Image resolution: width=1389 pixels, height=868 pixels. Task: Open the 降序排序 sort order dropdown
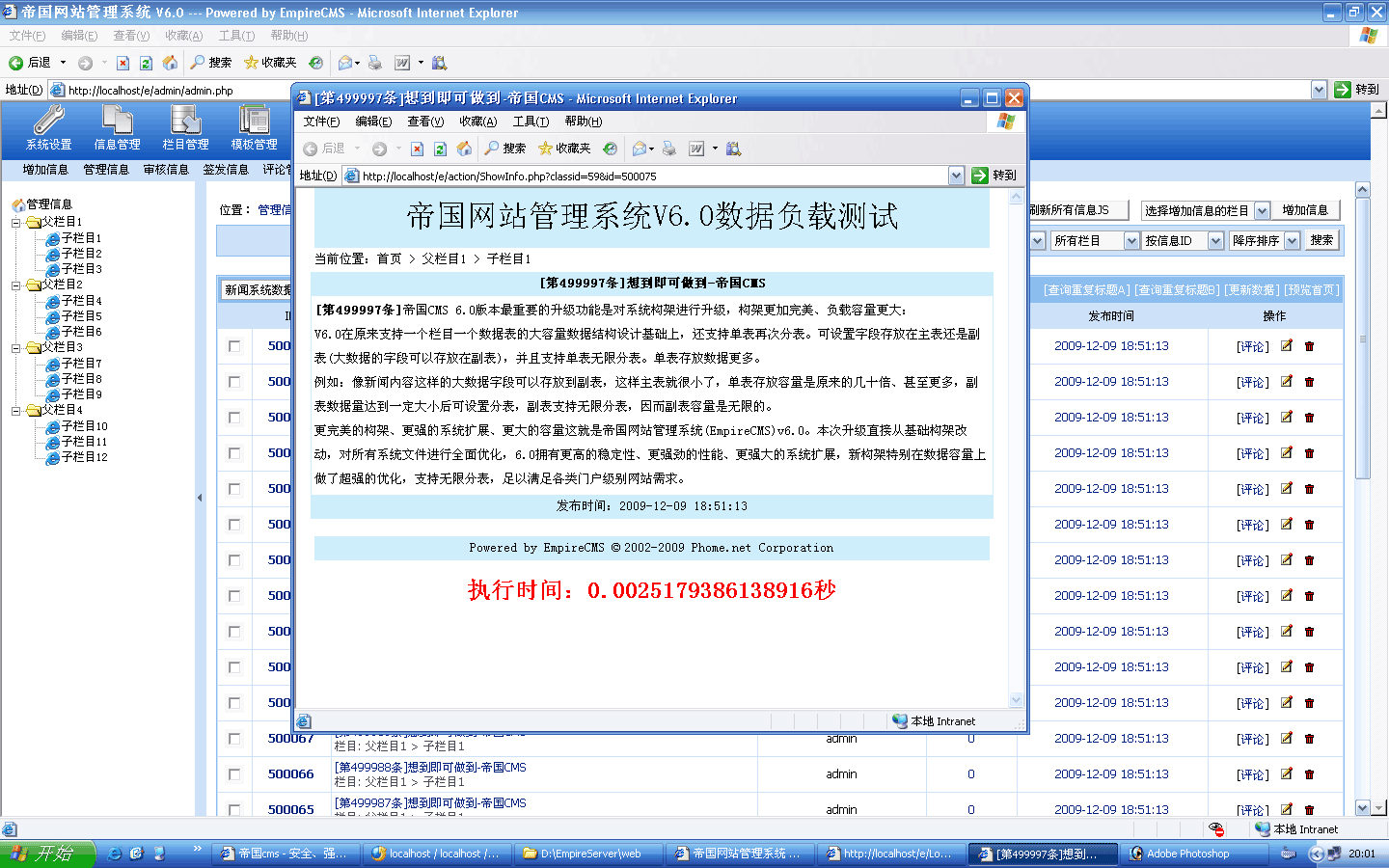pyautogui.click(x=1292, y=241)
